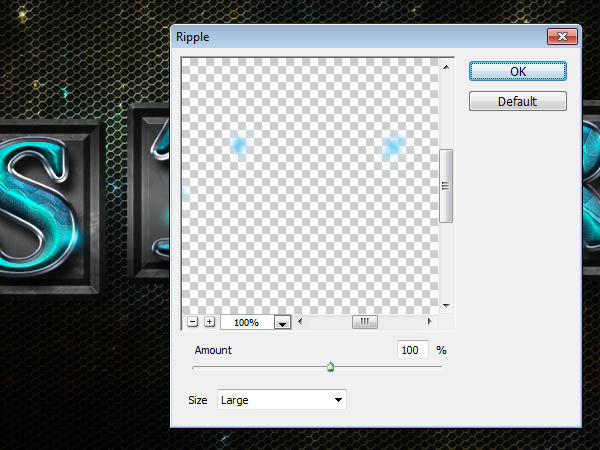Close the Ripple dialog

562,36
